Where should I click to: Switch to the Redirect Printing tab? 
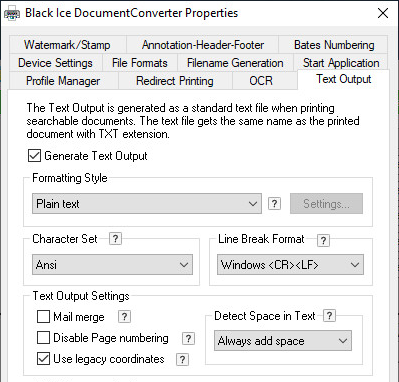(x=175, y=81)
